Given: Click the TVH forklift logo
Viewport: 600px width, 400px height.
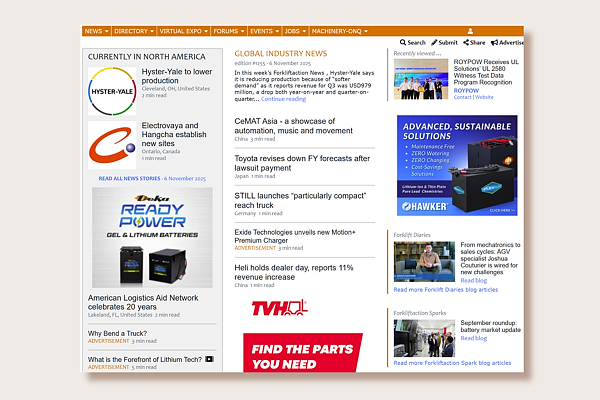Looking at the screenshot, I should point(279,309).
